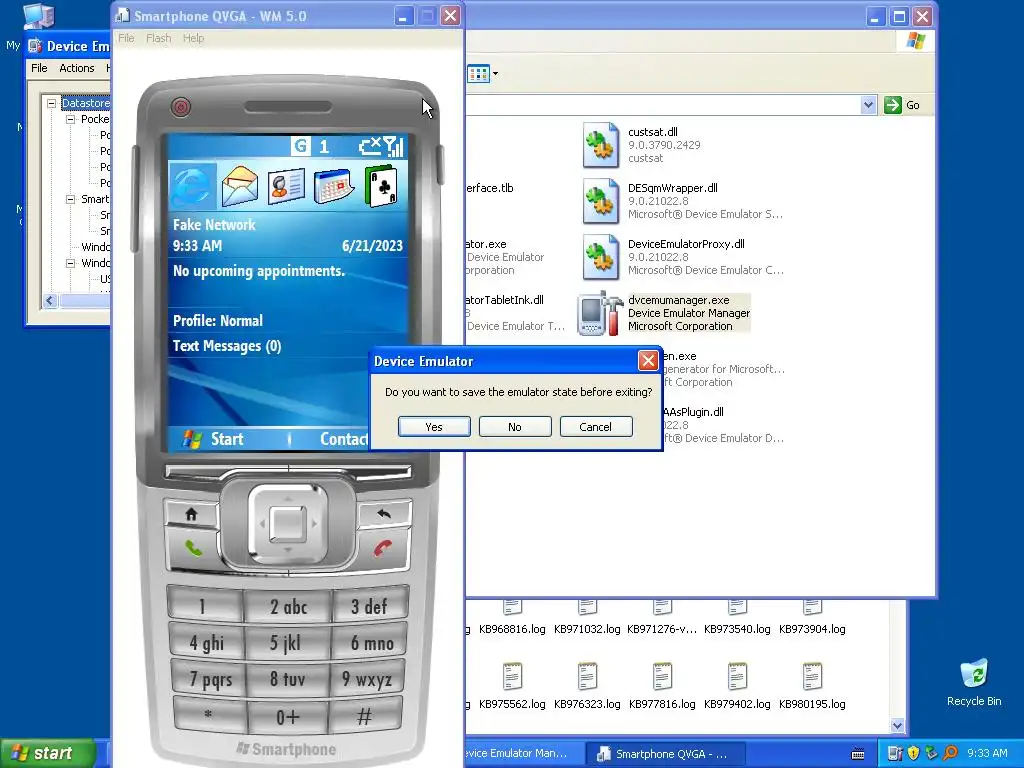The height and width of the screenshot is (768, 1024).
Task: Click the green Call key
Action: tap(193, 548)
